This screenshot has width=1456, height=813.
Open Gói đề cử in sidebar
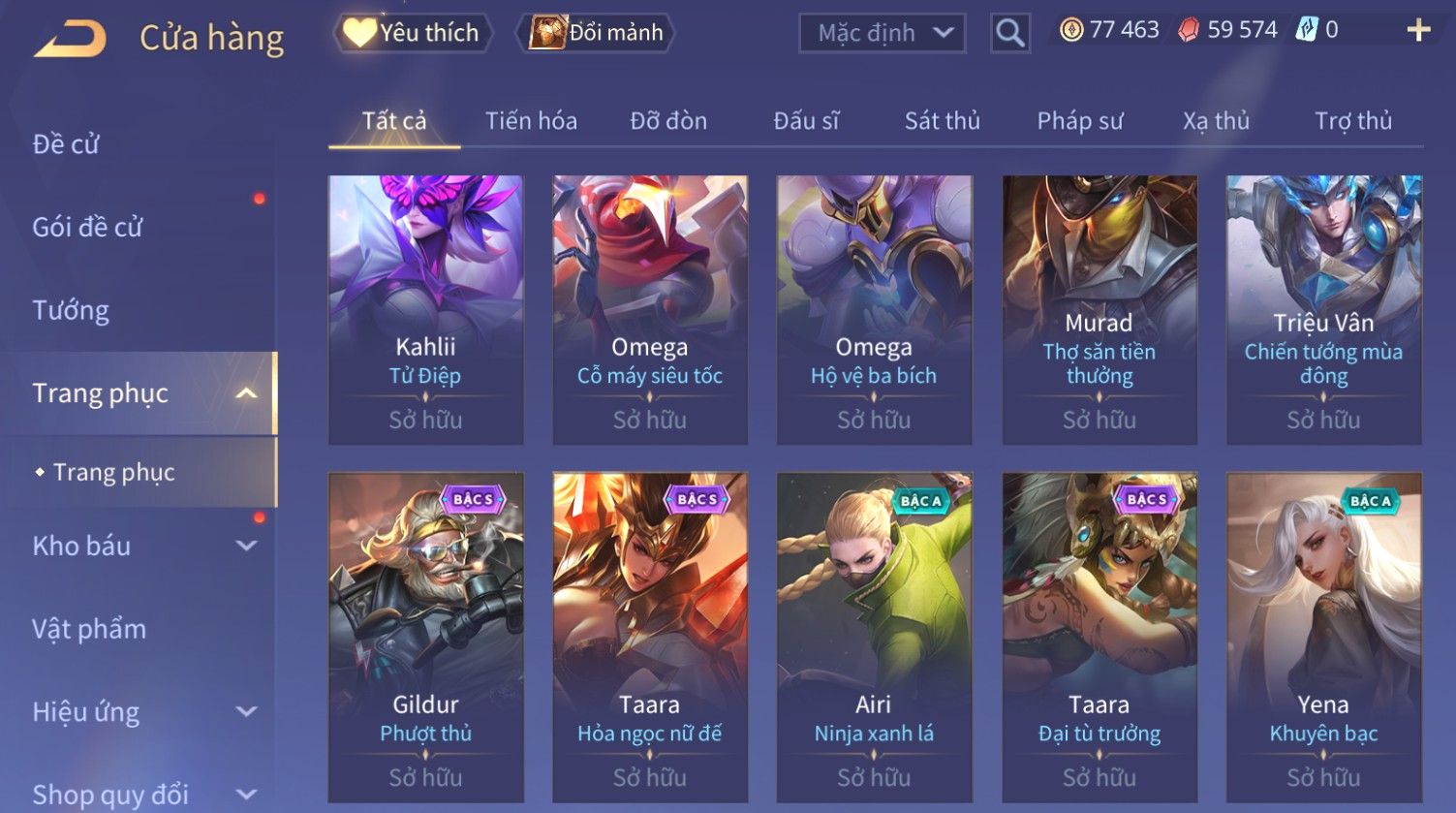87,227
